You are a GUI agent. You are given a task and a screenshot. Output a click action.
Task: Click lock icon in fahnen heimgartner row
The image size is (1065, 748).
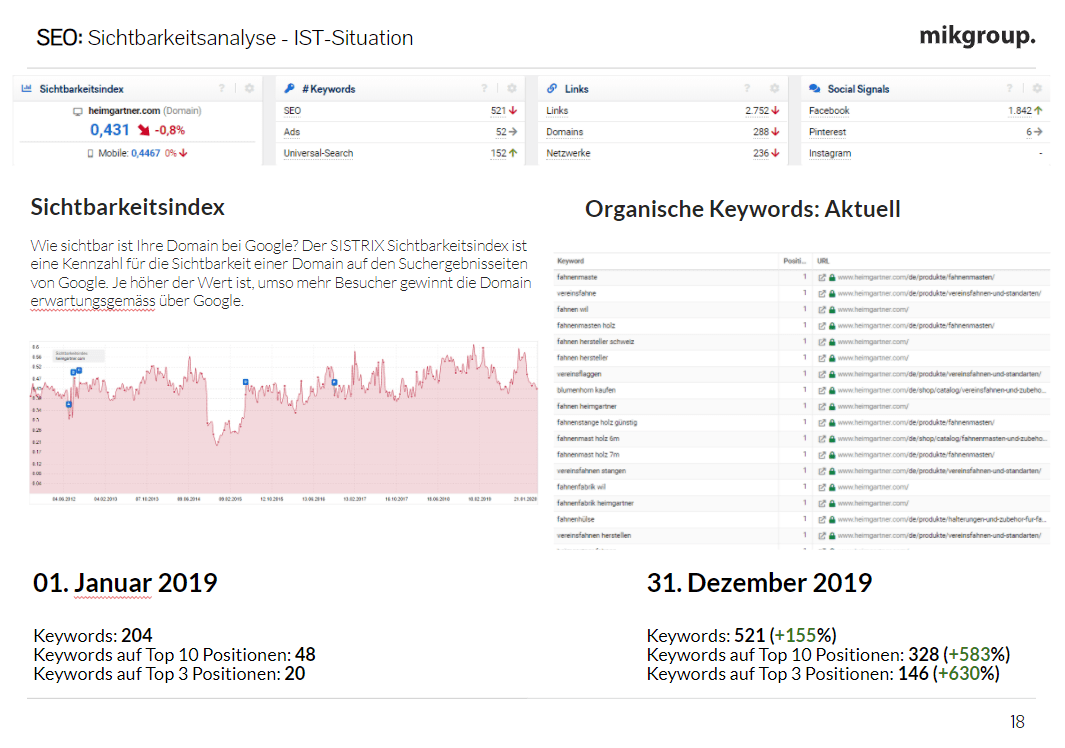click(x=832, y=407)
